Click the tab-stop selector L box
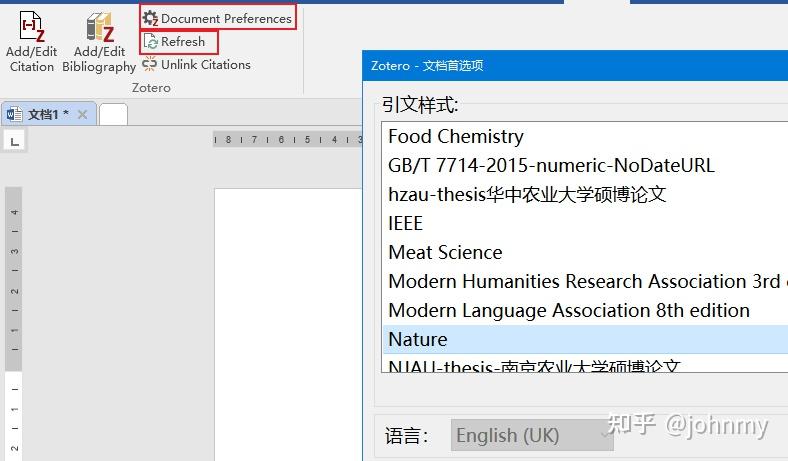Image resolution: width=788 pixels, height=461 pixels. [15, 141]
